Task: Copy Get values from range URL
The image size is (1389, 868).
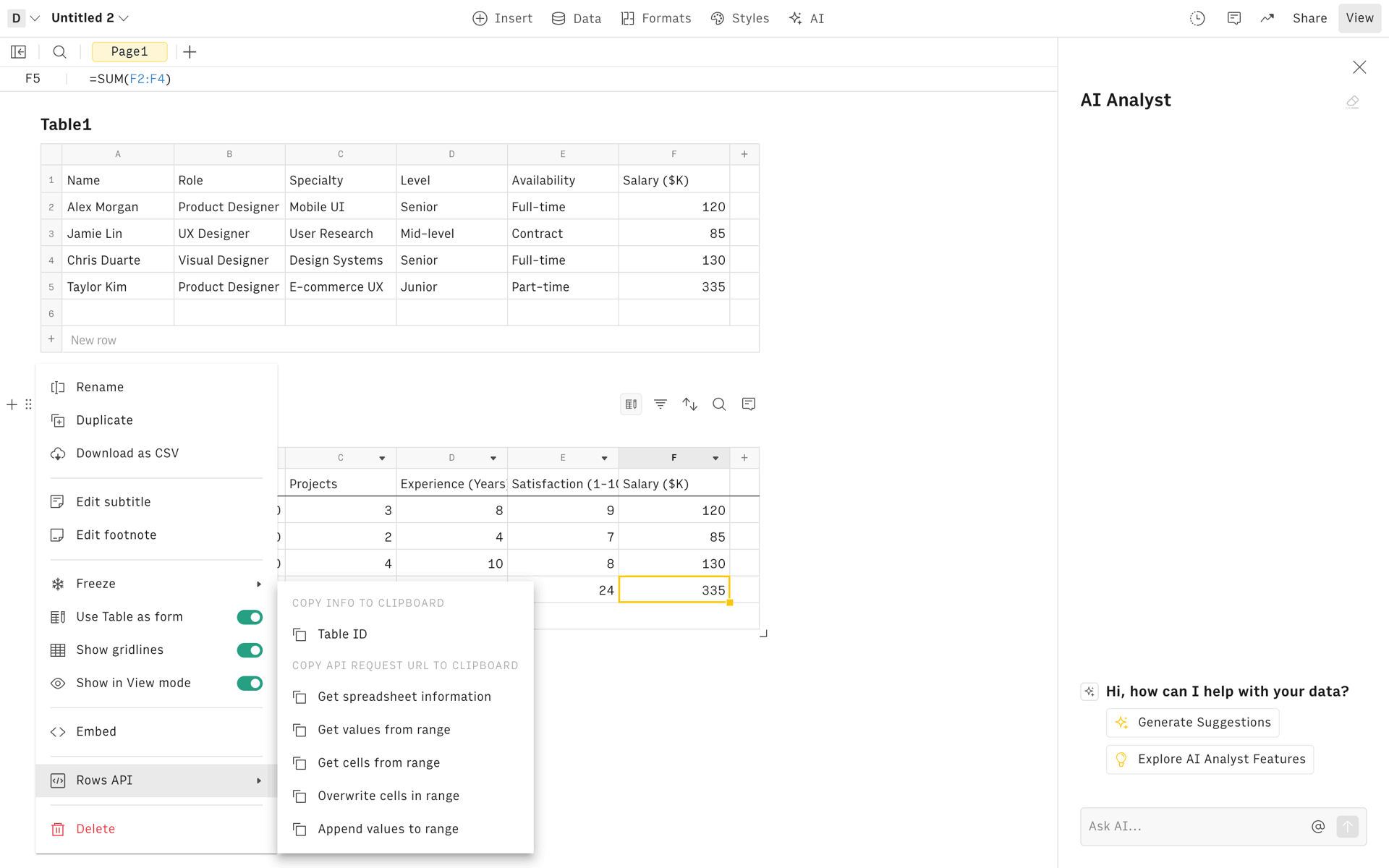Action: [x=405, y=730]
